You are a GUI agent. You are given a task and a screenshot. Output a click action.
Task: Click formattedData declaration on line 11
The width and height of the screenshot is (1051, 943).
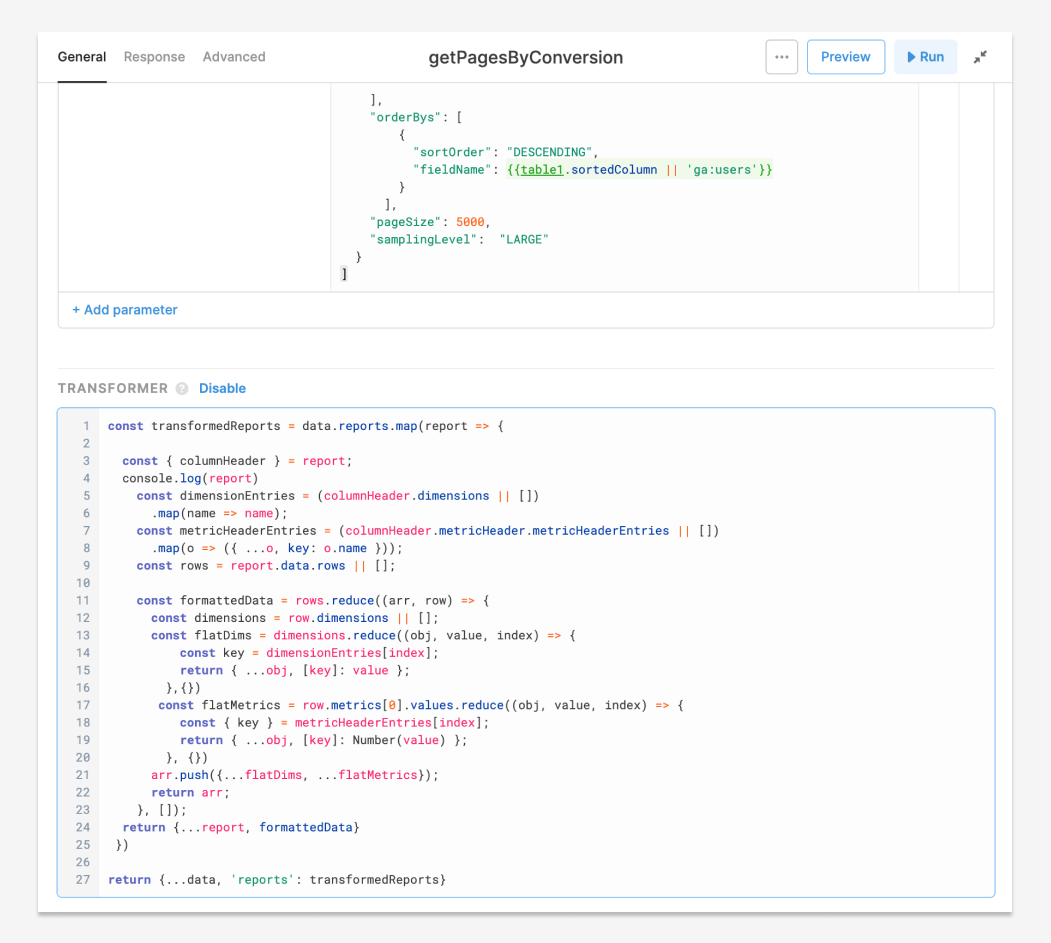pos(313,601)
